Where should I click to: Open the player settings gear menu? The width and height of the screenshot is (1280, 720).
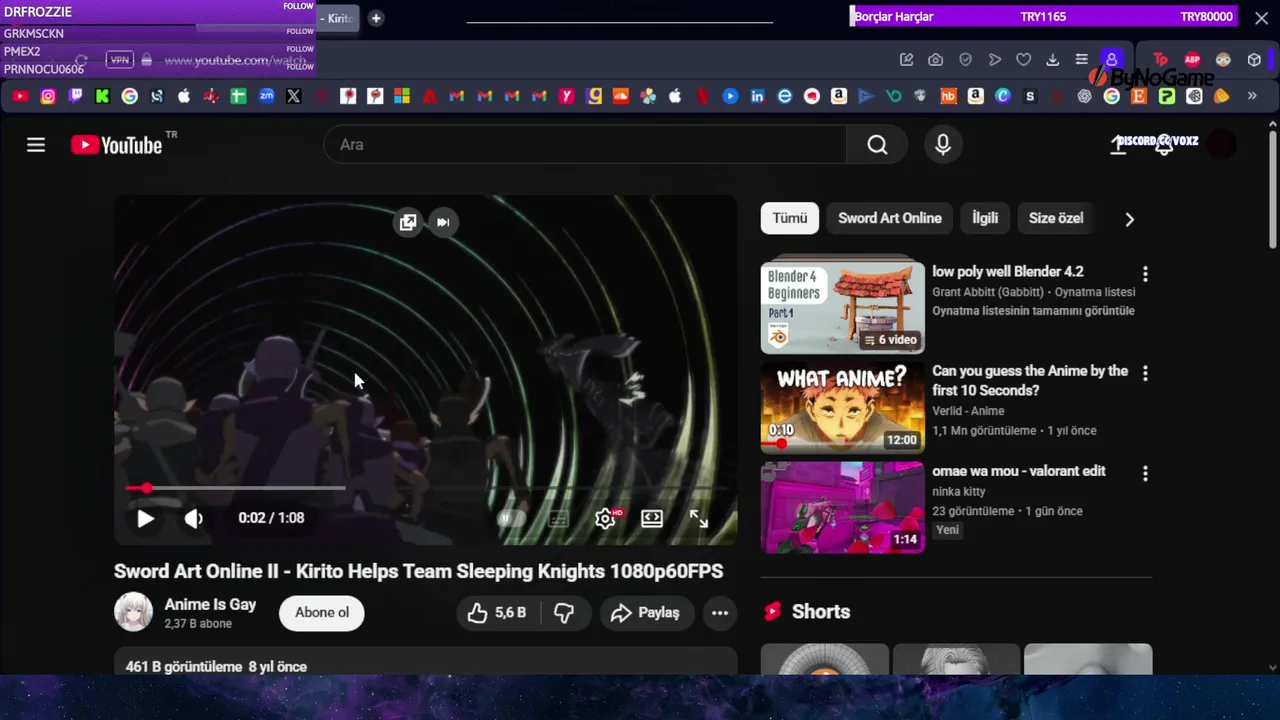click(x=605, y=518)
